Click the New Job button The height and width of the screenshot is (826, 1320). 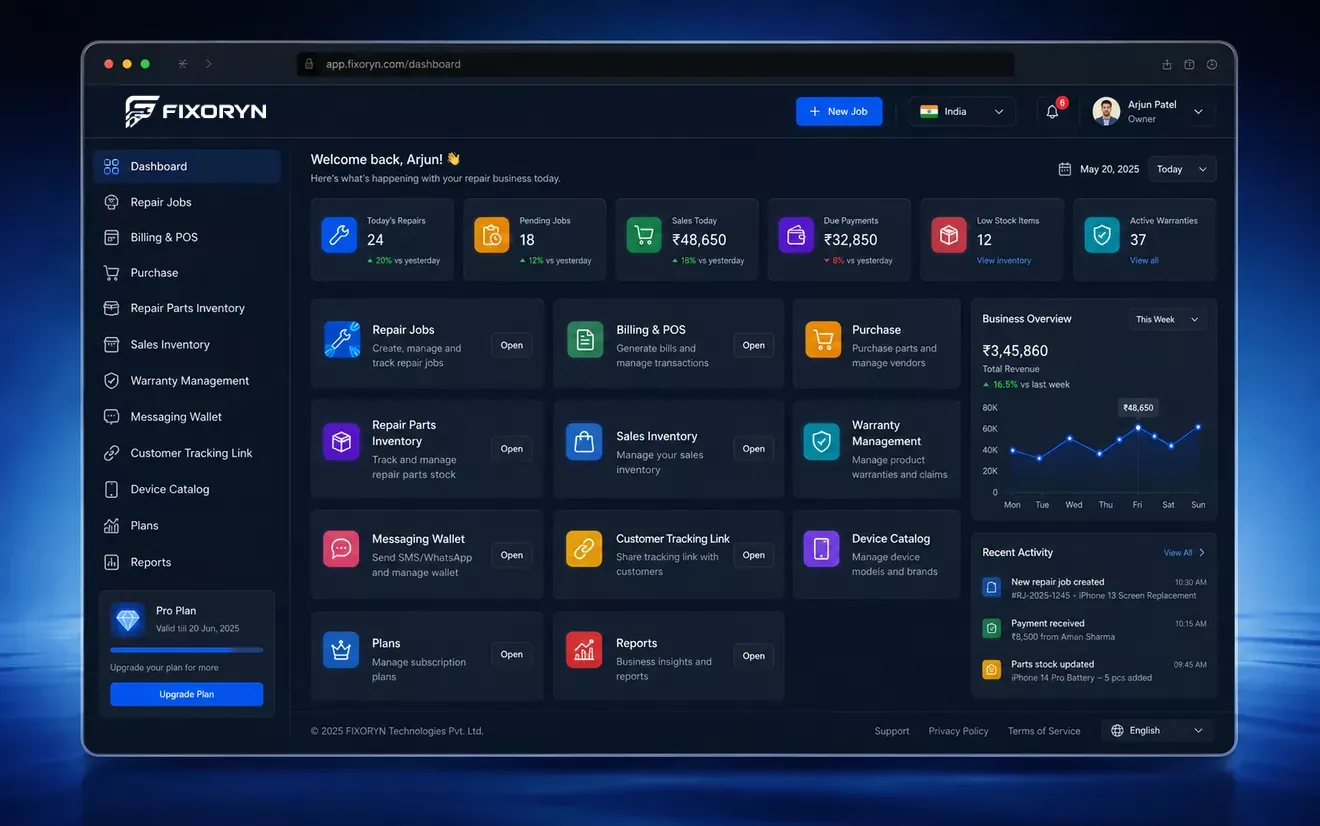click(x=839, y=112)
